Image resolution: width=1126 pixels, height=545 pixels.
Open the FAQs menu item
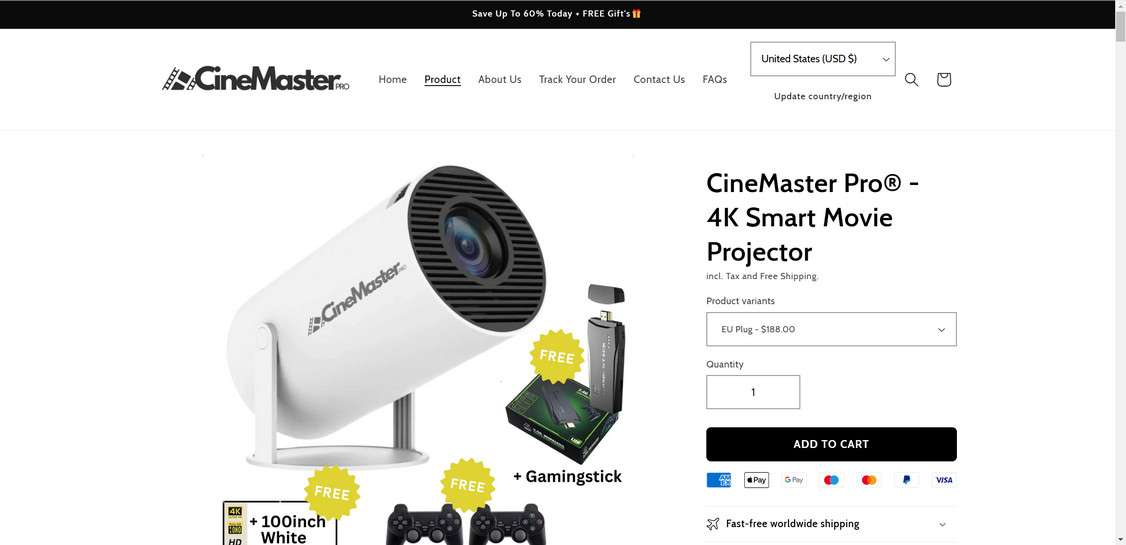click(715, 80)
